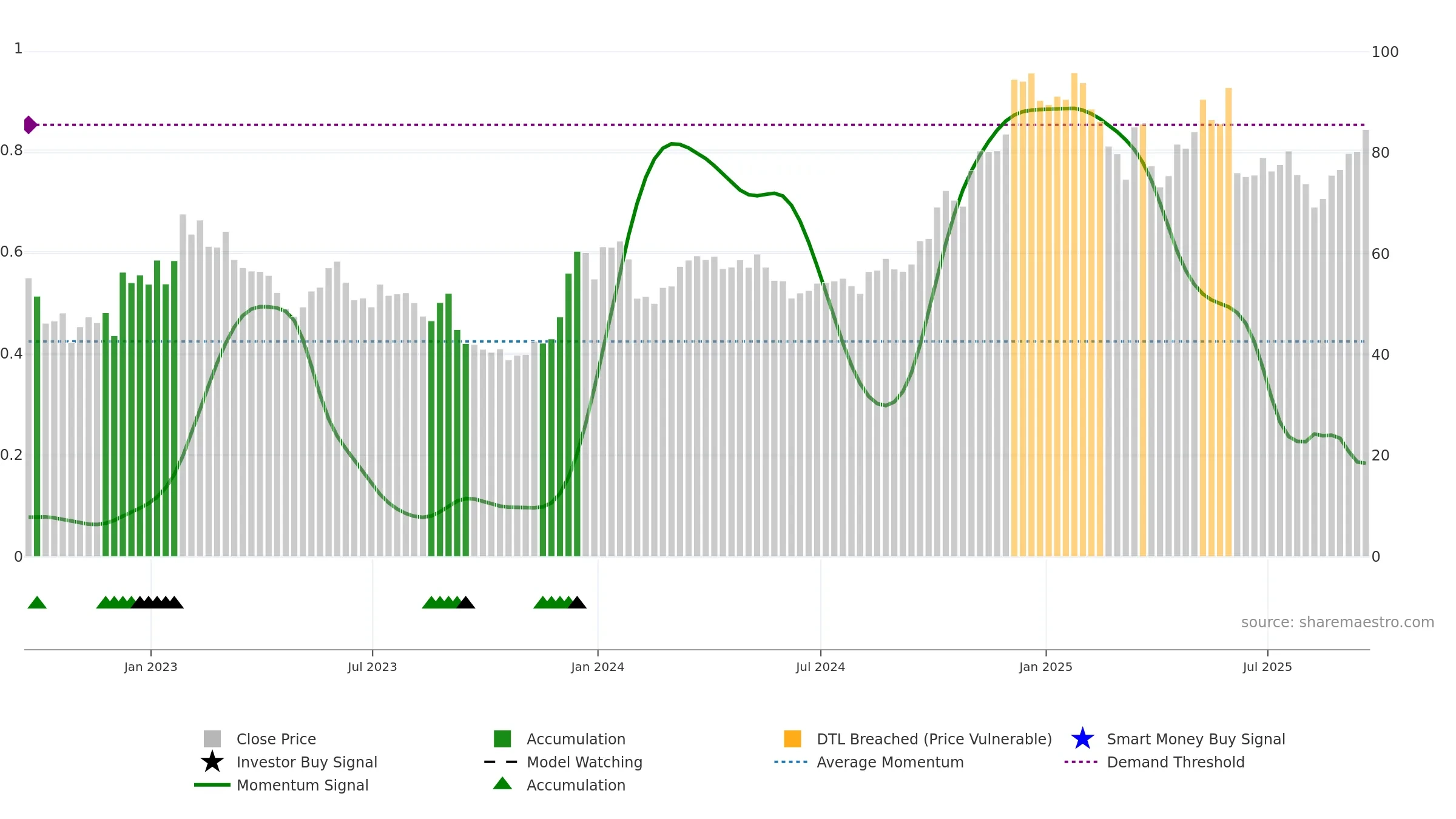Screen dimensions: 1456x819
Task: Click the Jul 2025 axis label
Action: pyautogui.click(x=1267, y=667)
